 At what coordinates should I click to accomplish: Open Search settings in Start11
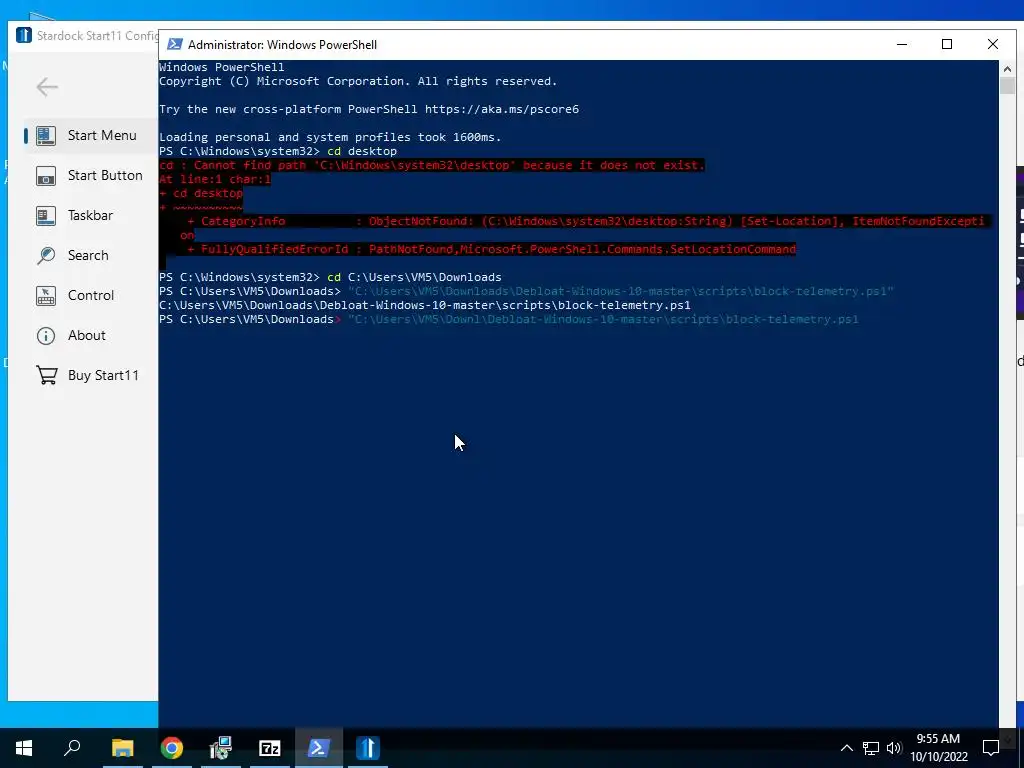tap(91, 255)
